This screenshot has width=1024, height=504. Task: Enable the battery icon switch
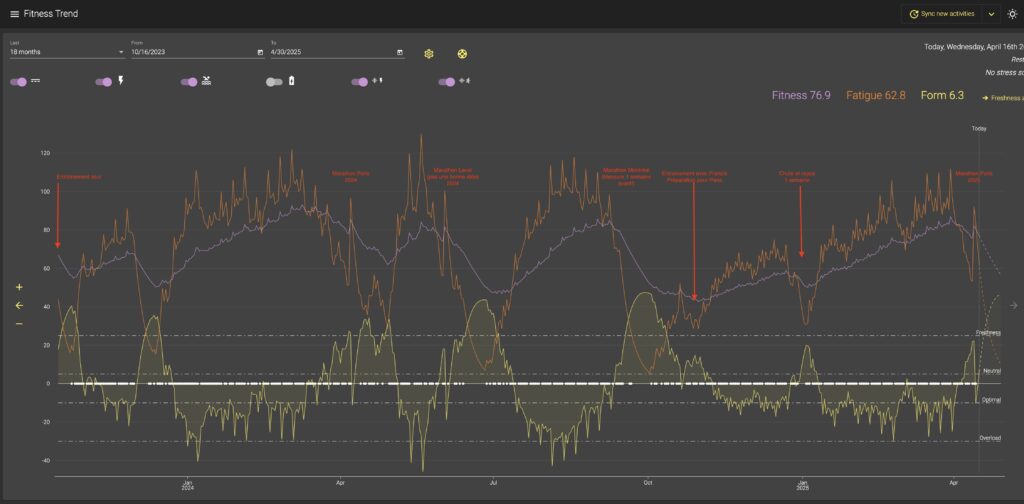pos(274,82)
